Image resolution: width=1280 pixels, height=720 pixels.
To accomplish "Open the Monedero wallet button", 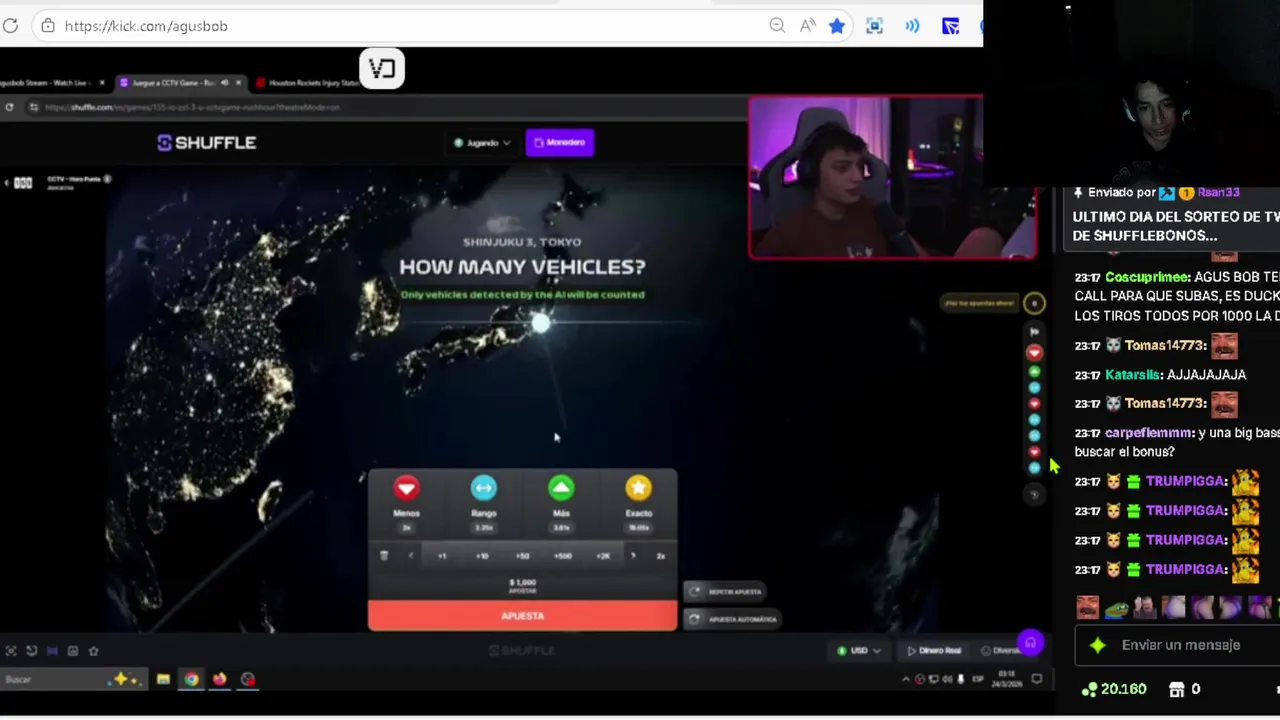I will point(560,143).
